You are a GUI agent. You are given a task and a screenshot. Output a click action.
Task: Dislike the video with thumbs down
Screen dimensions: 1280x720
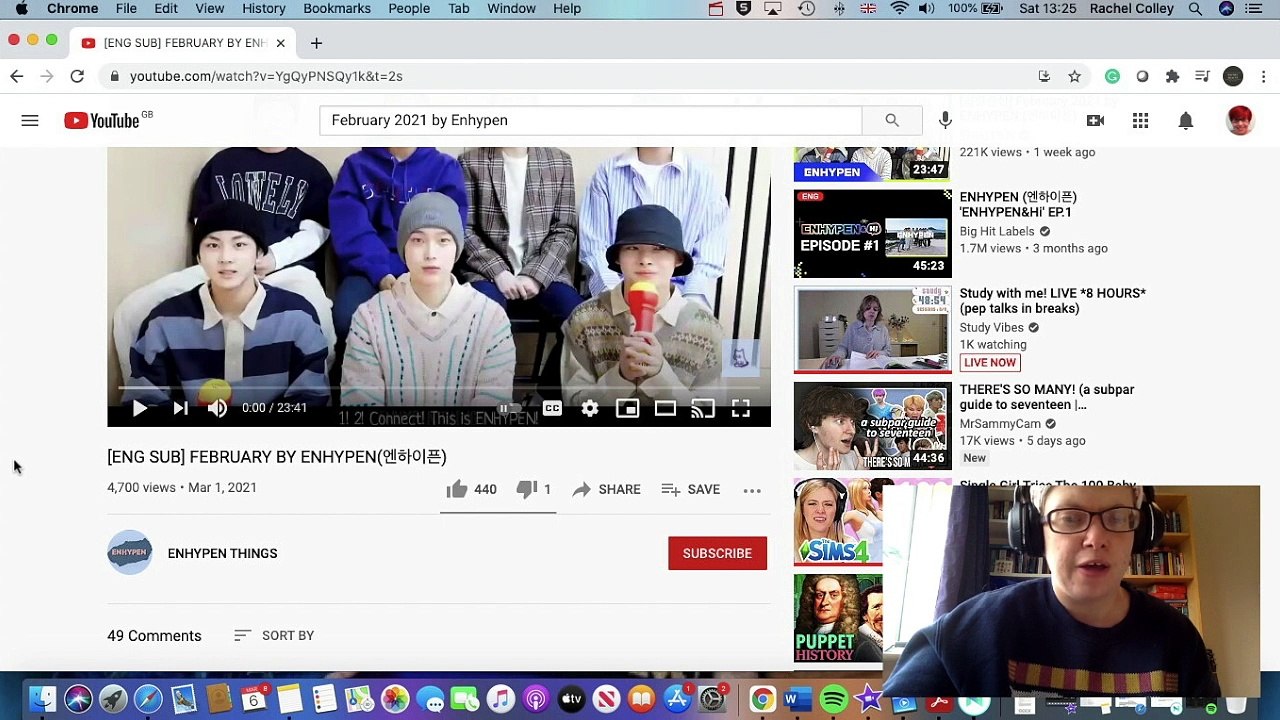point(533,489)
